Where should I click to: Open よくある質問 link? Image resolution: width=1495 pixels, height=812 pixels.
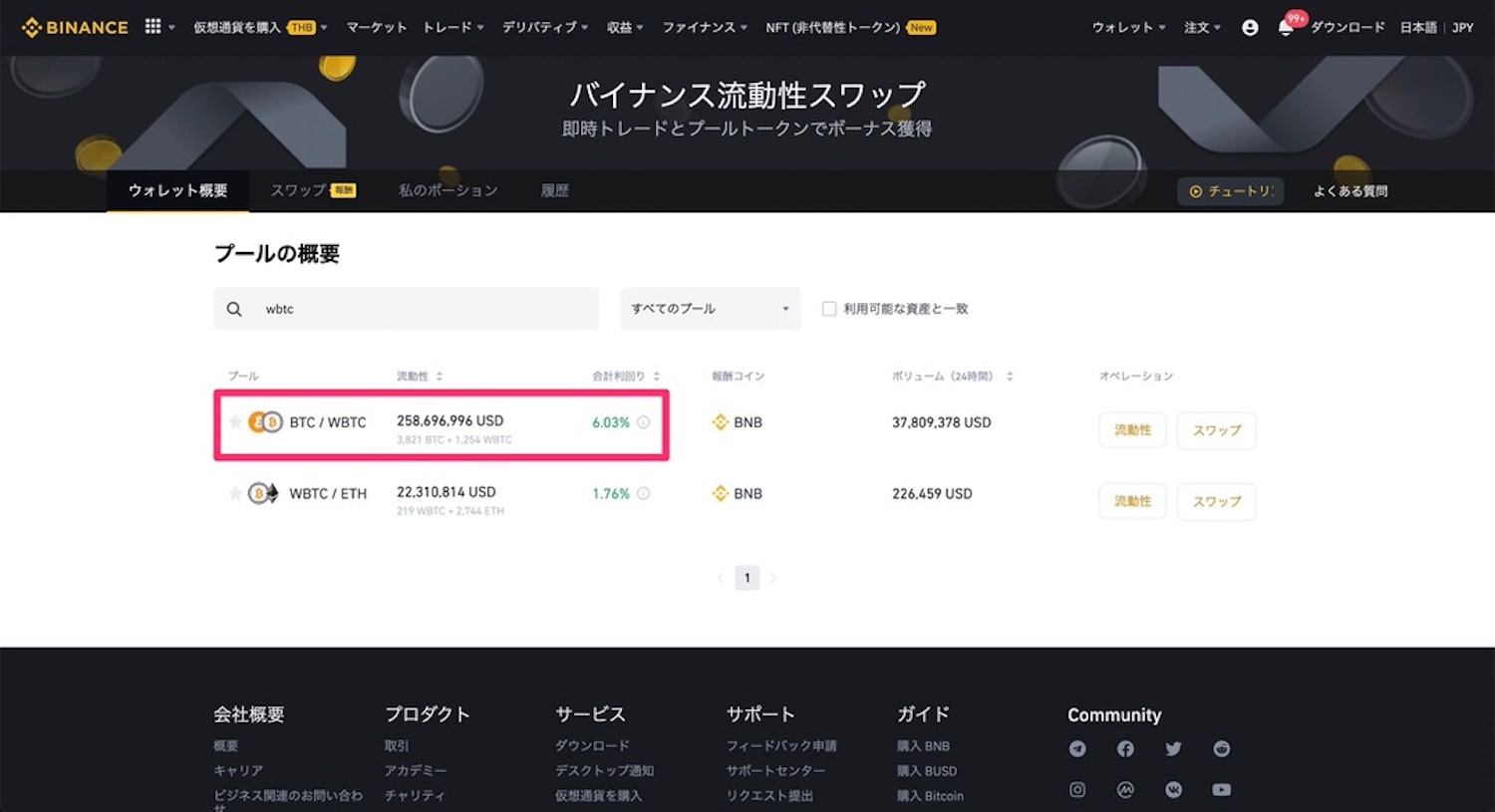tap(1350, 191)
